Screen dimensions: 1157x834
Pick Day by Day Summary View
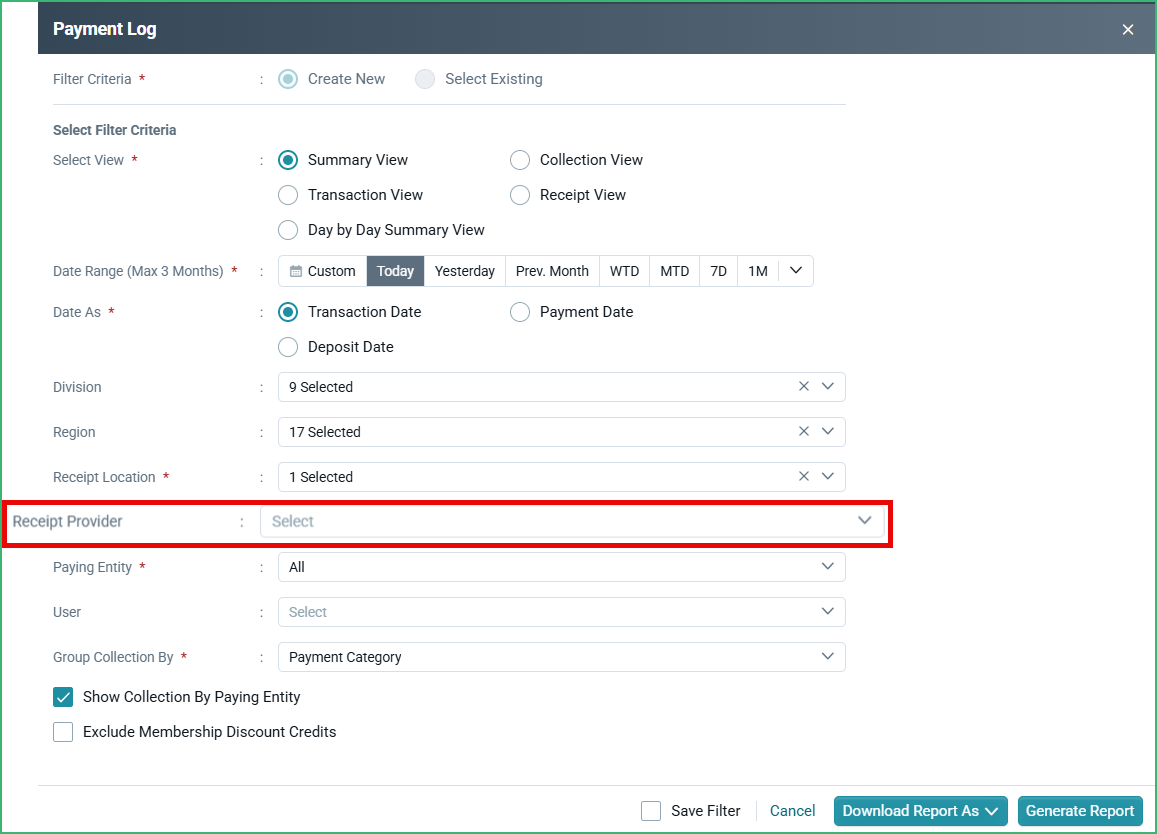tap(288, 230)
